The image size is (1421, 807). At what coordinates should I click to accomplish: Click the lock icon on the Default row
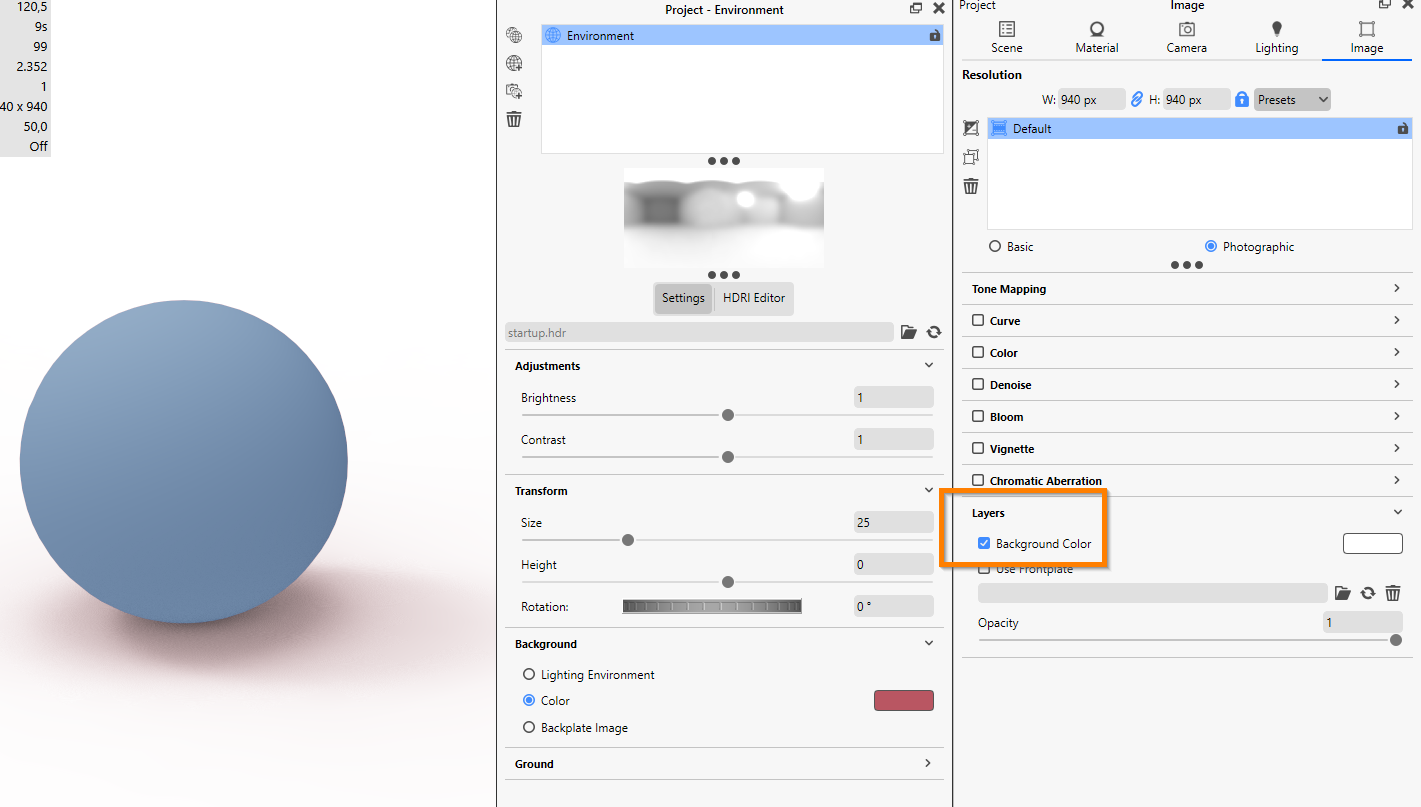[x=1403, y=128]
